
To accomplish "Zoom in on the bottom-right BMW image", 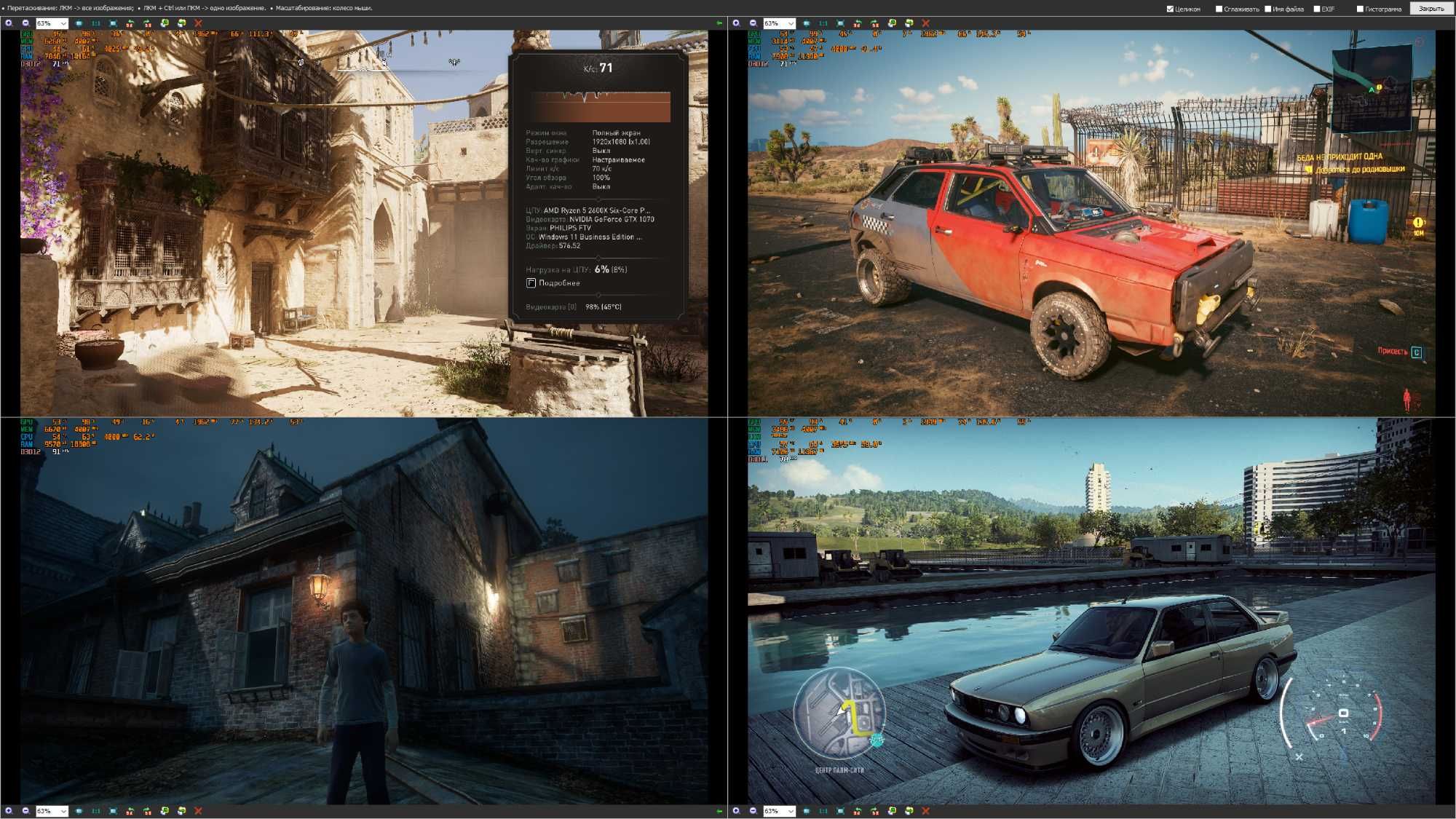I will click(736, 811).
